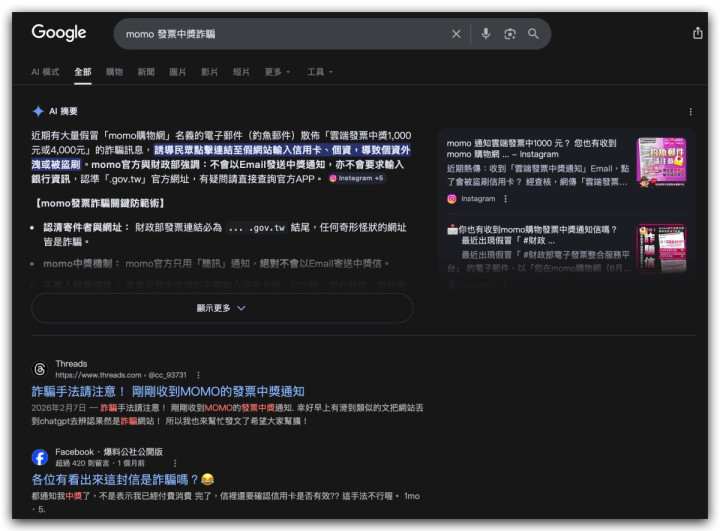Click the Threads site icon
The height and width of the screenshot is (531, 720).
click(39, 369)
